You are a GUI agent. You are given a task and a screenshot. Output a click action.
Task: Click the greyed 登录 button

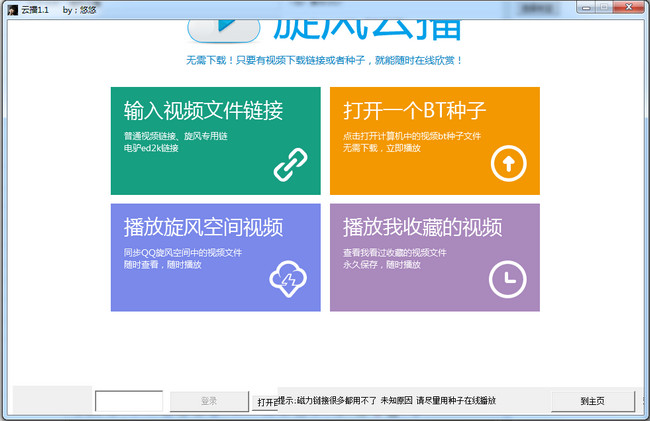click(209, 401)
